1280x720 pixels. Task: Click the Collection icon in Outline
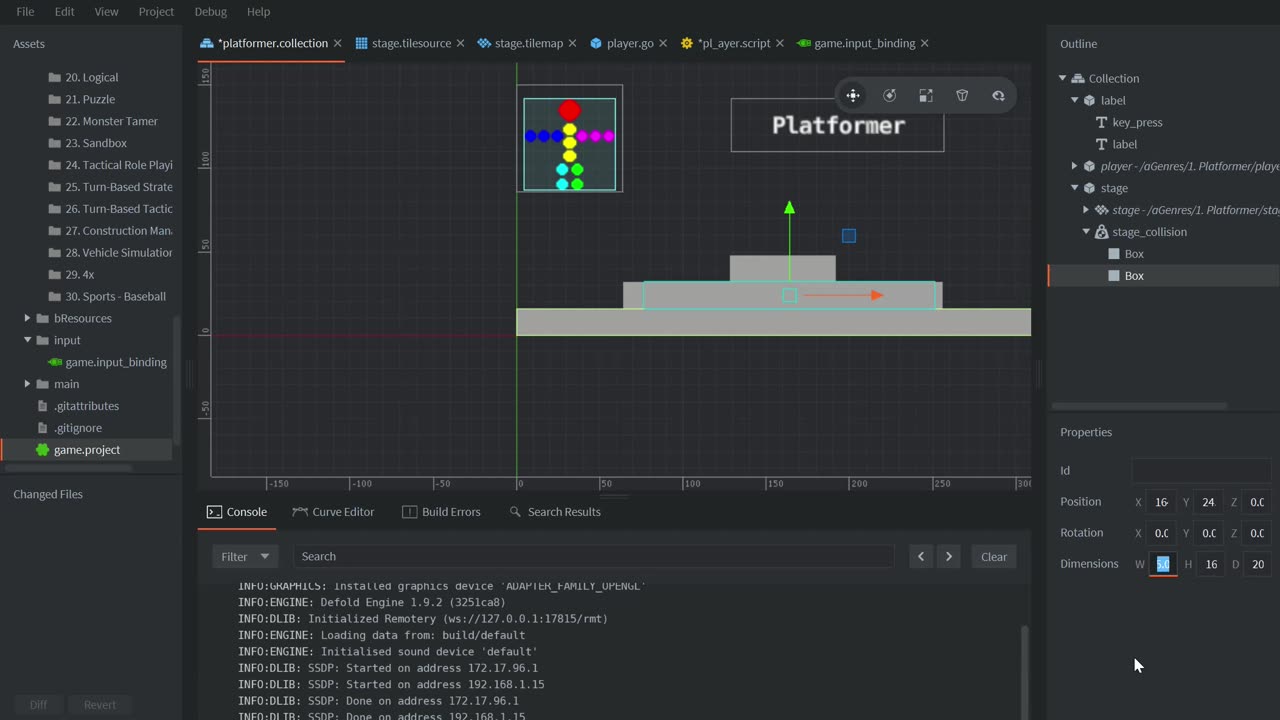point(1078,78)
